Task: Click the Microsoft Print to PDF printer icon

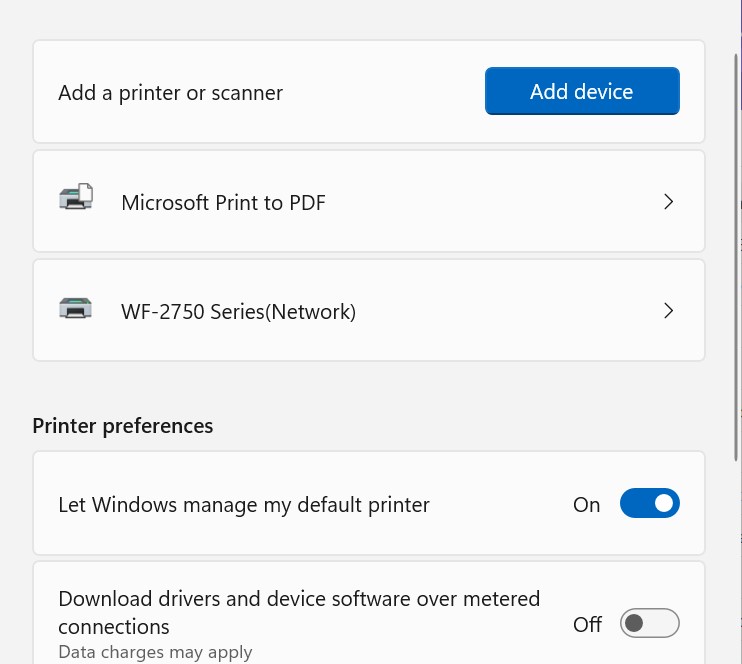Action: pyautogui.click(x=76, y=198)
